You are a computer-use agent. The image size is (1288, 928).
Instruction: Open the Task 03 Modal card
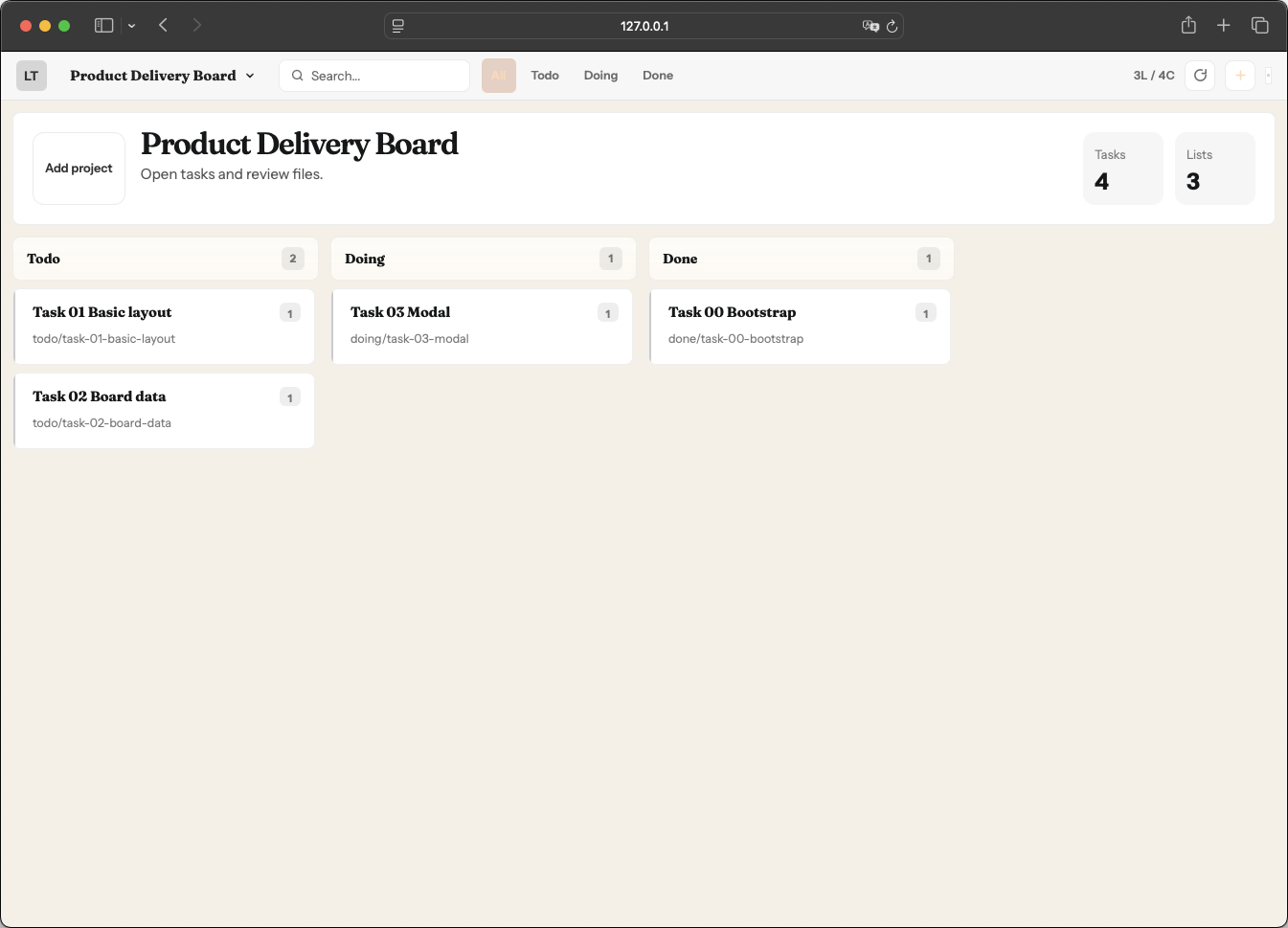pyautogui.click(x=481, y=326)
